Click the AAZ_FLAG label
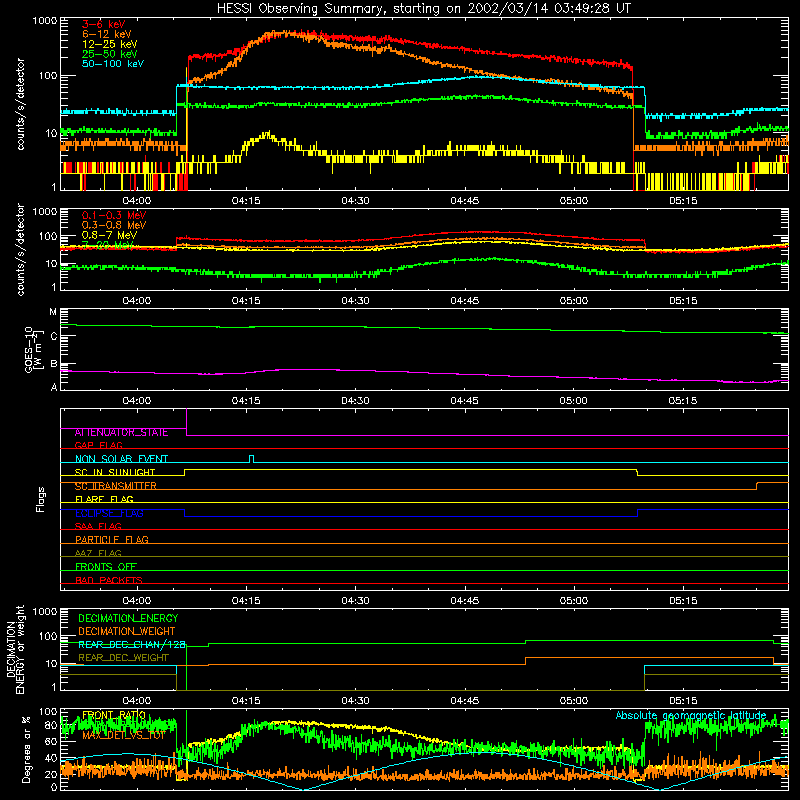Screen dimensions: 800x800 click(98, 553)
